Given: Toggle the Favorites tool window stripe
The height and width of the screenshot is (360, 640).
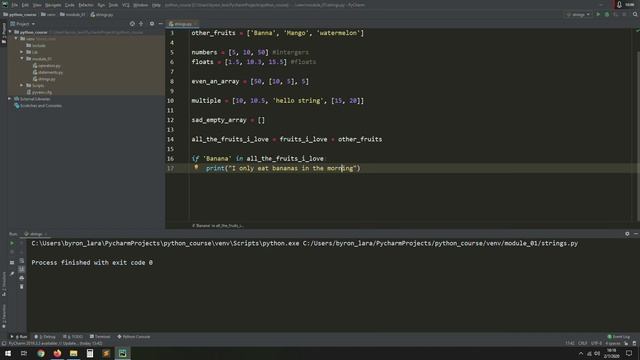Looking at the screenshot, I should click(x=4, y=316).
